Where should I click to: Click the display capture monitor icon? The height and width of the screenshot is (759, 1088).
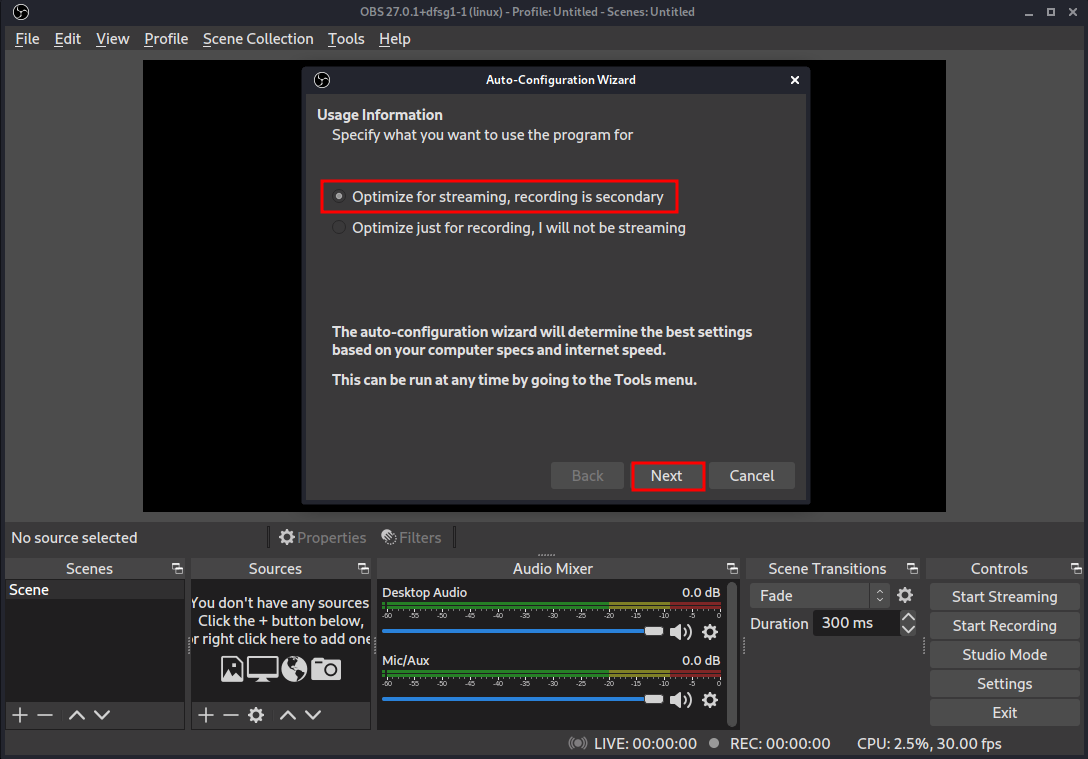[x=262, y=670]
